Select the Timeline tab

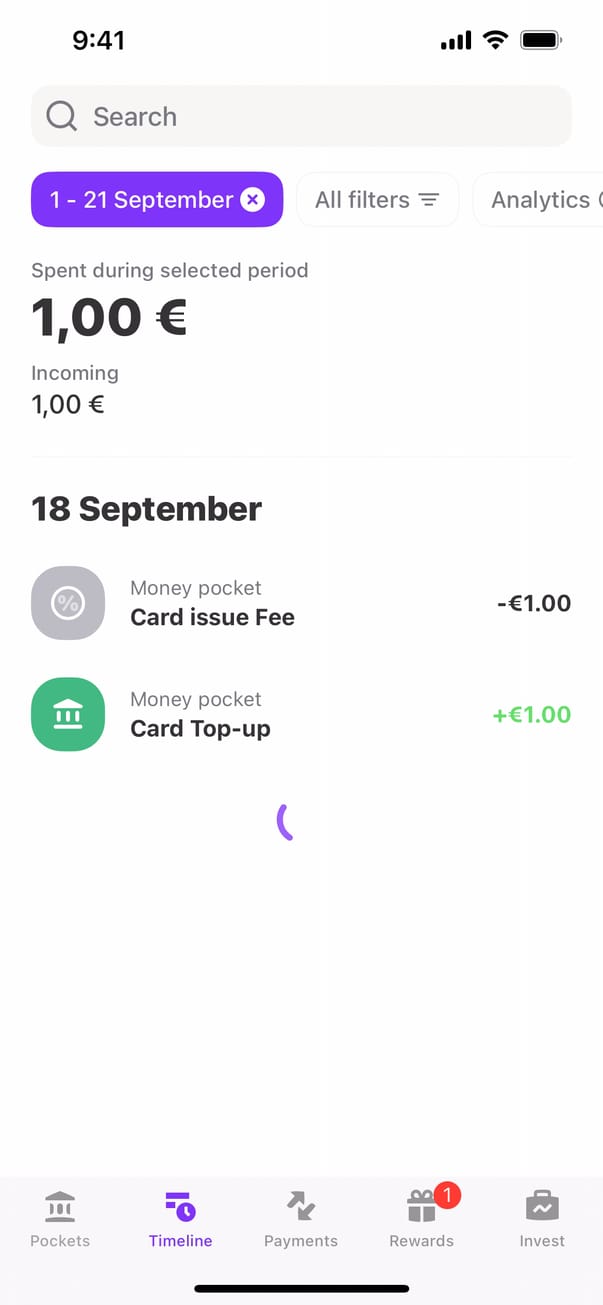[180, 1218]
